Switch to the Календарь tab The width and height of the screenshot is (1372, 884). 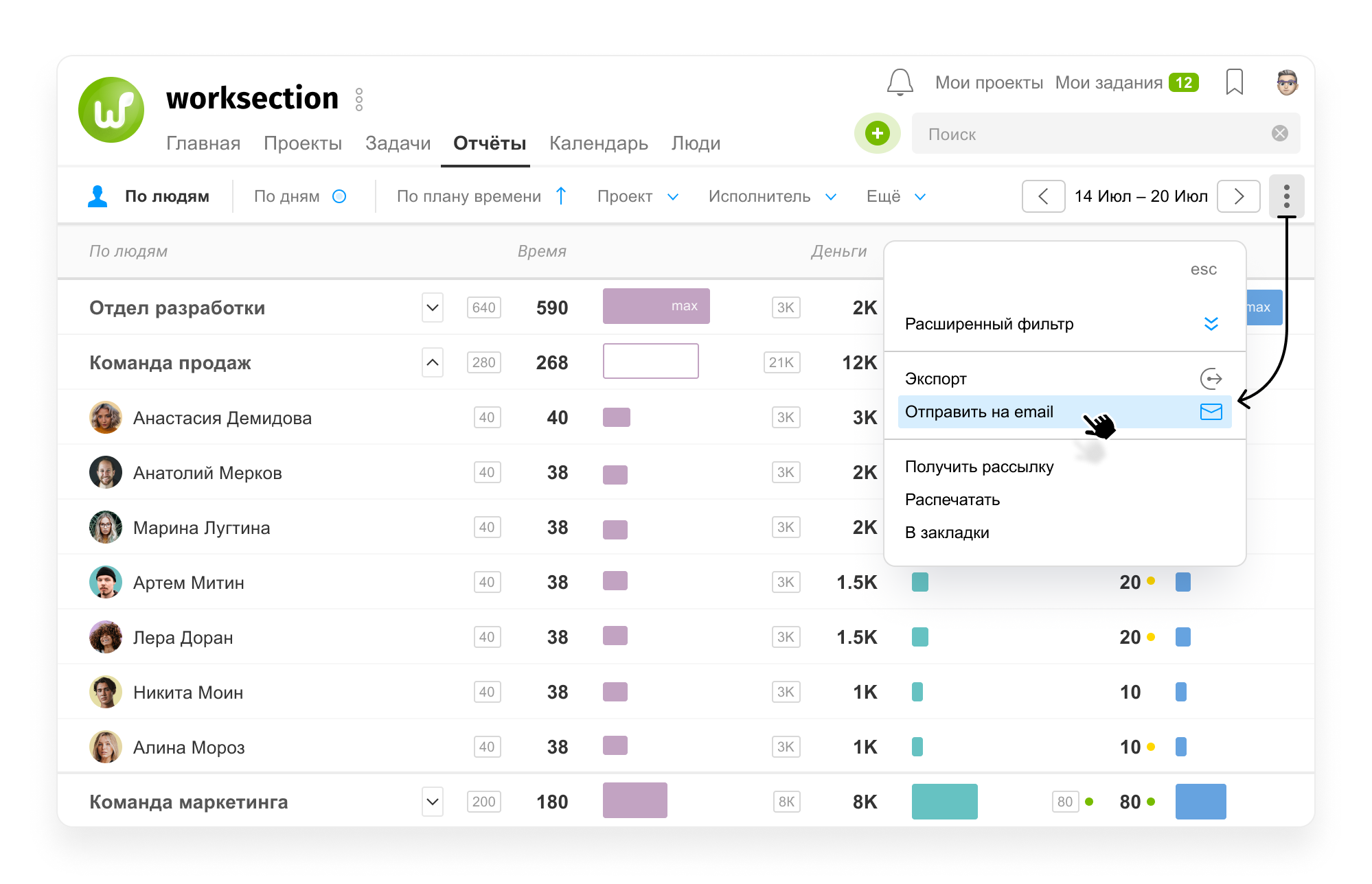tap(599, 143)
